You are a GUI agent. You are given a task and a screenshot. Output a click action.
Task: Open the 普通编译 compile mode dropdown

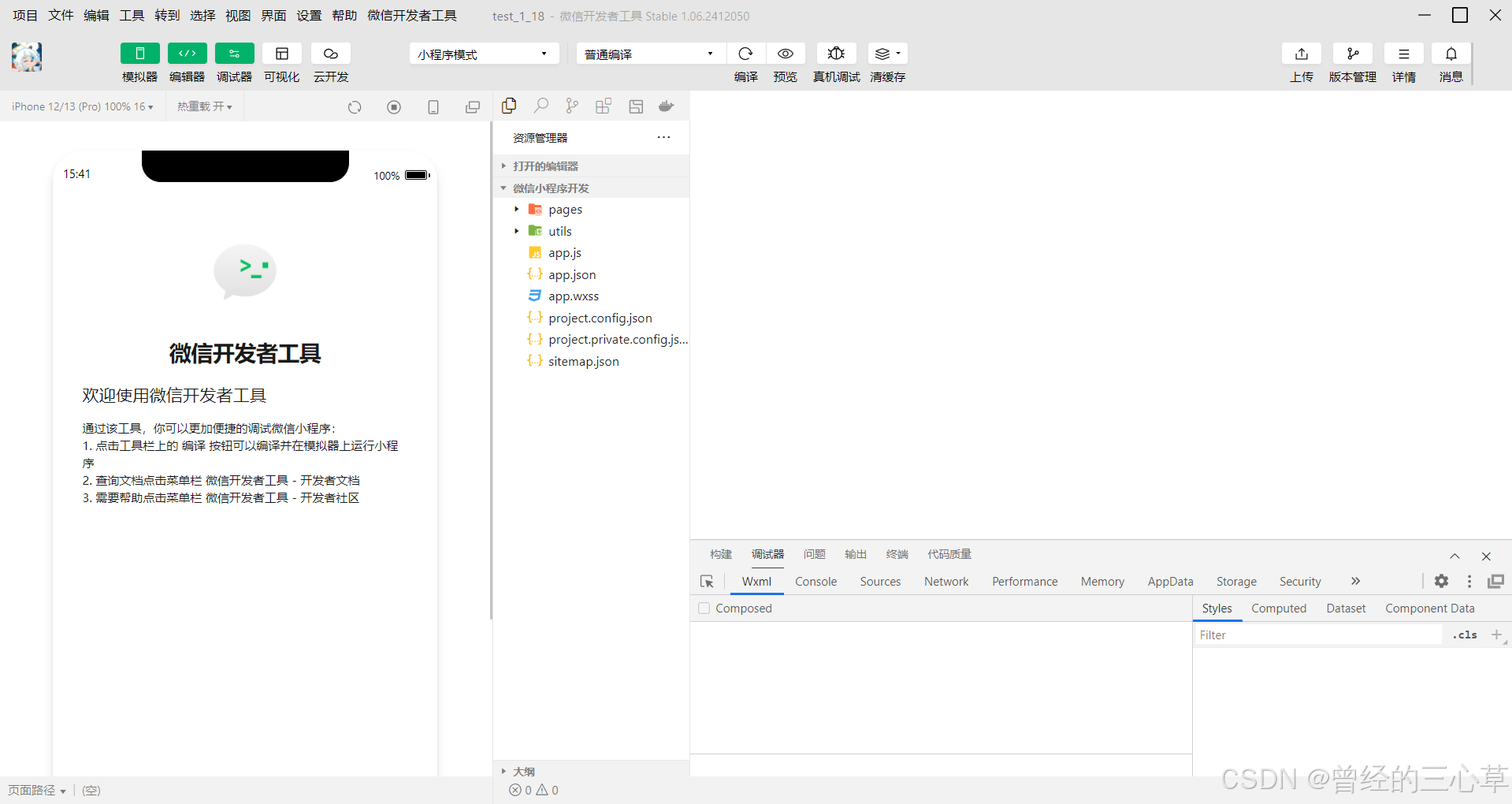[650, 54]
